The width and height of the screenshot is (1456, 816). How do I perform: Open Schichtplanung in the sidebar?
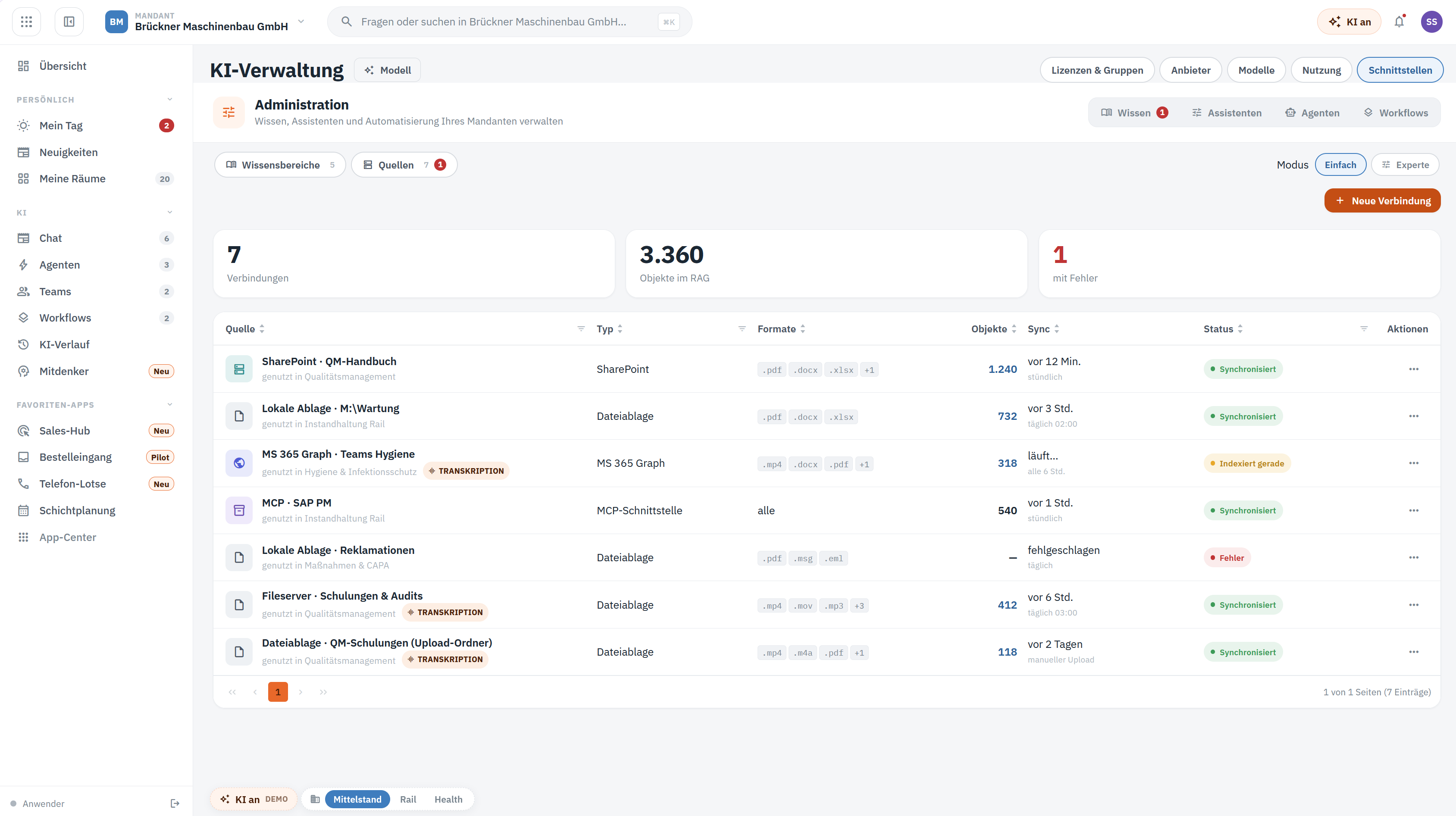tap(96, 510)
